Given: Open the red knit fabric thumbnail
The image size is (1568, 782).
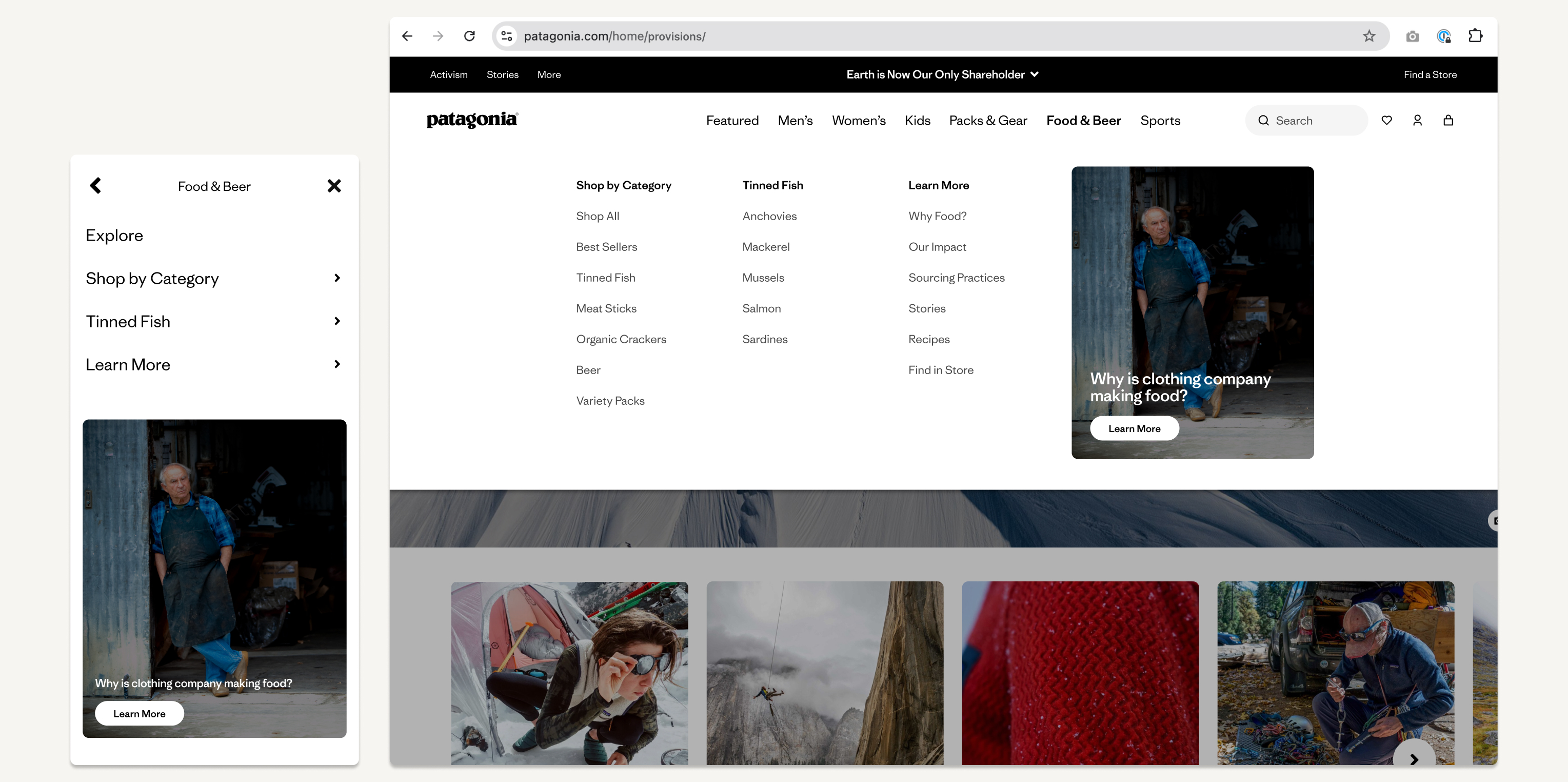Looking at the screenshot, I should click(x=1080, y=672).
